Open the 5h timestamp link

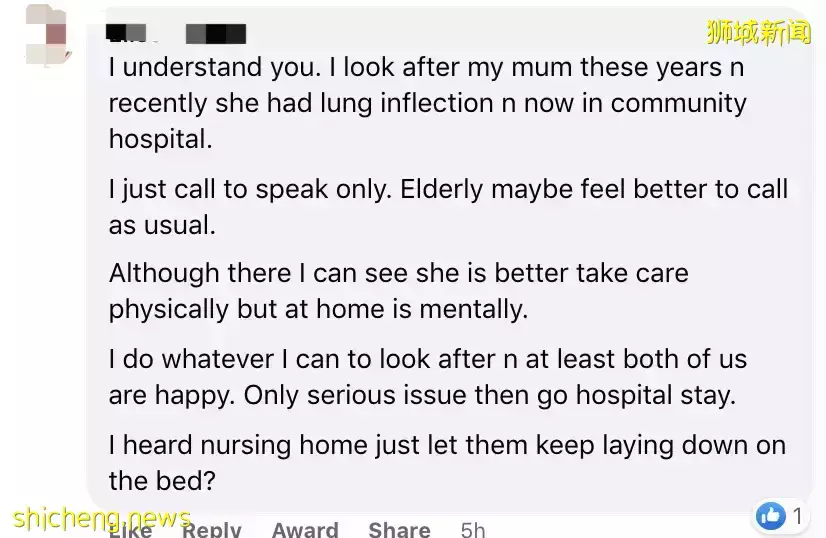click(x=473, y=529)
